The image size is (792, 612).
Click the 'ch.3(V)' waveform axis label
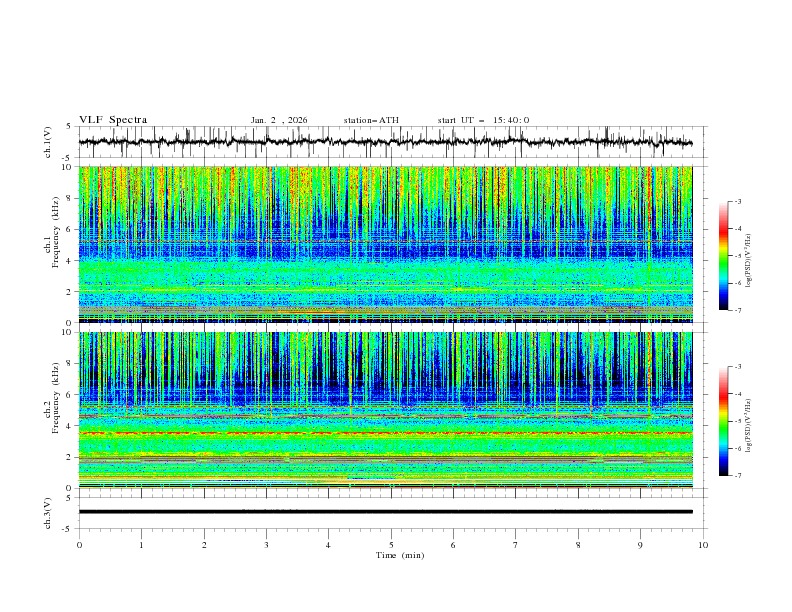pyautogui.click(x=48, y=513)
